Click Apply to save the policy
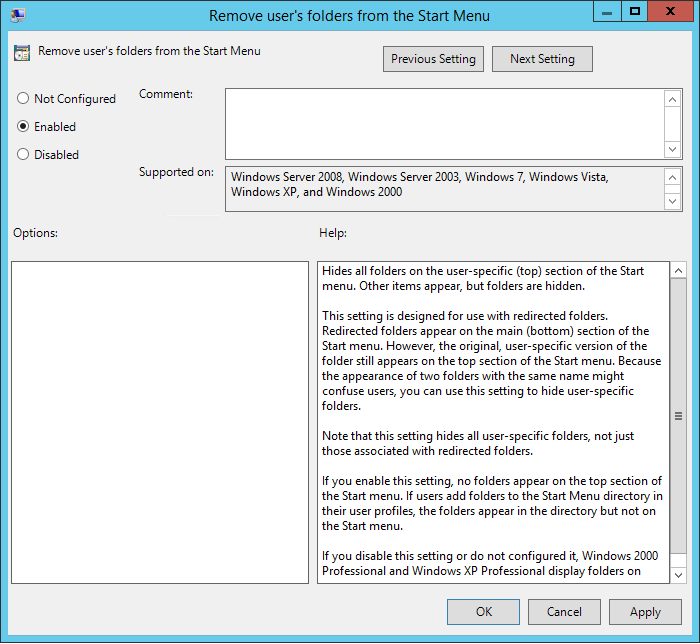 coord(645,612)
